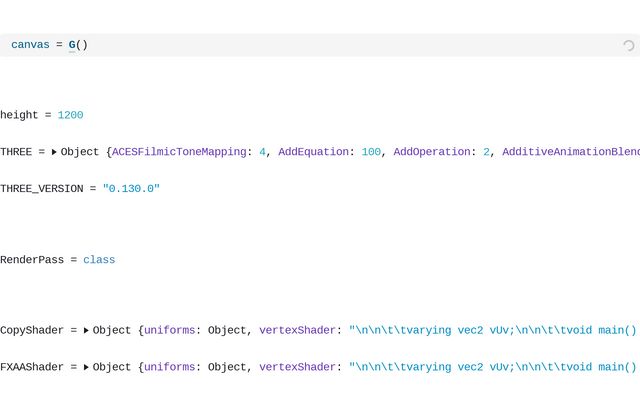Click the vertexShader key in FXAAShader
640x400 pixels.
point(297,367)
